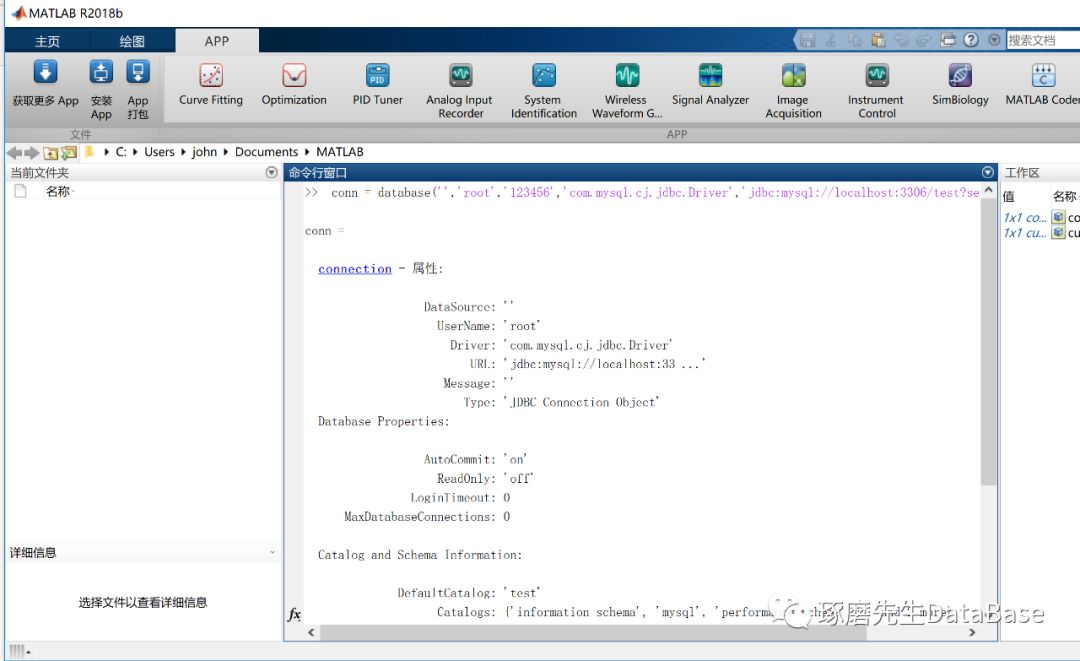Open the MATLAB Coder app
The width and height of the screenshot is (1080, 661).
pyautogui.click(x=1042, y=84)
